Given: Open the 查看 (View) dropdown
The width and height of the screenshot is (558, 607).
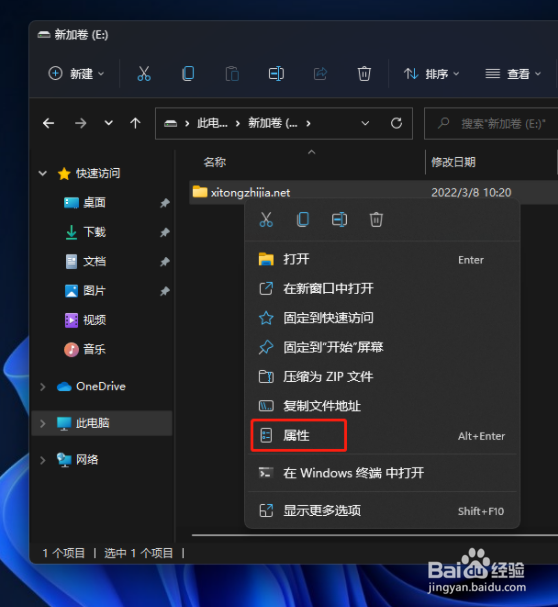Looking at the screenshot, I should (x=513, y=74).
